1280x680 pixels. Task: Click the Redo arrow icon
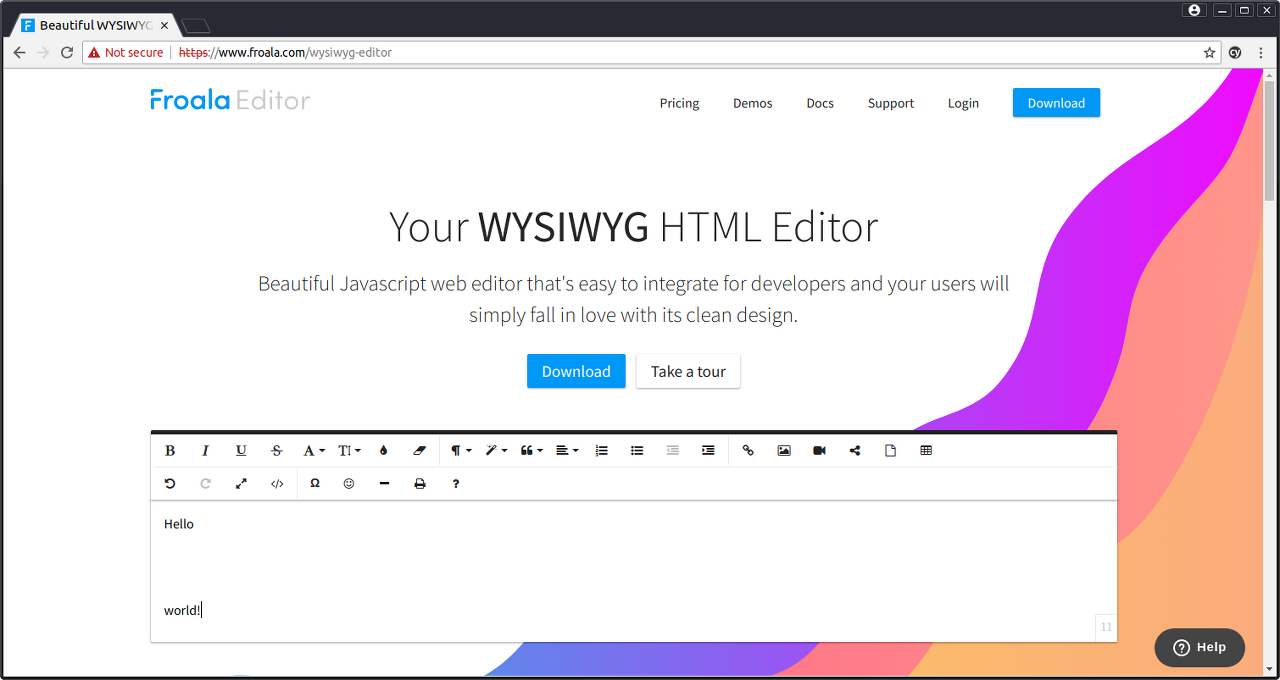coord(206,484)
